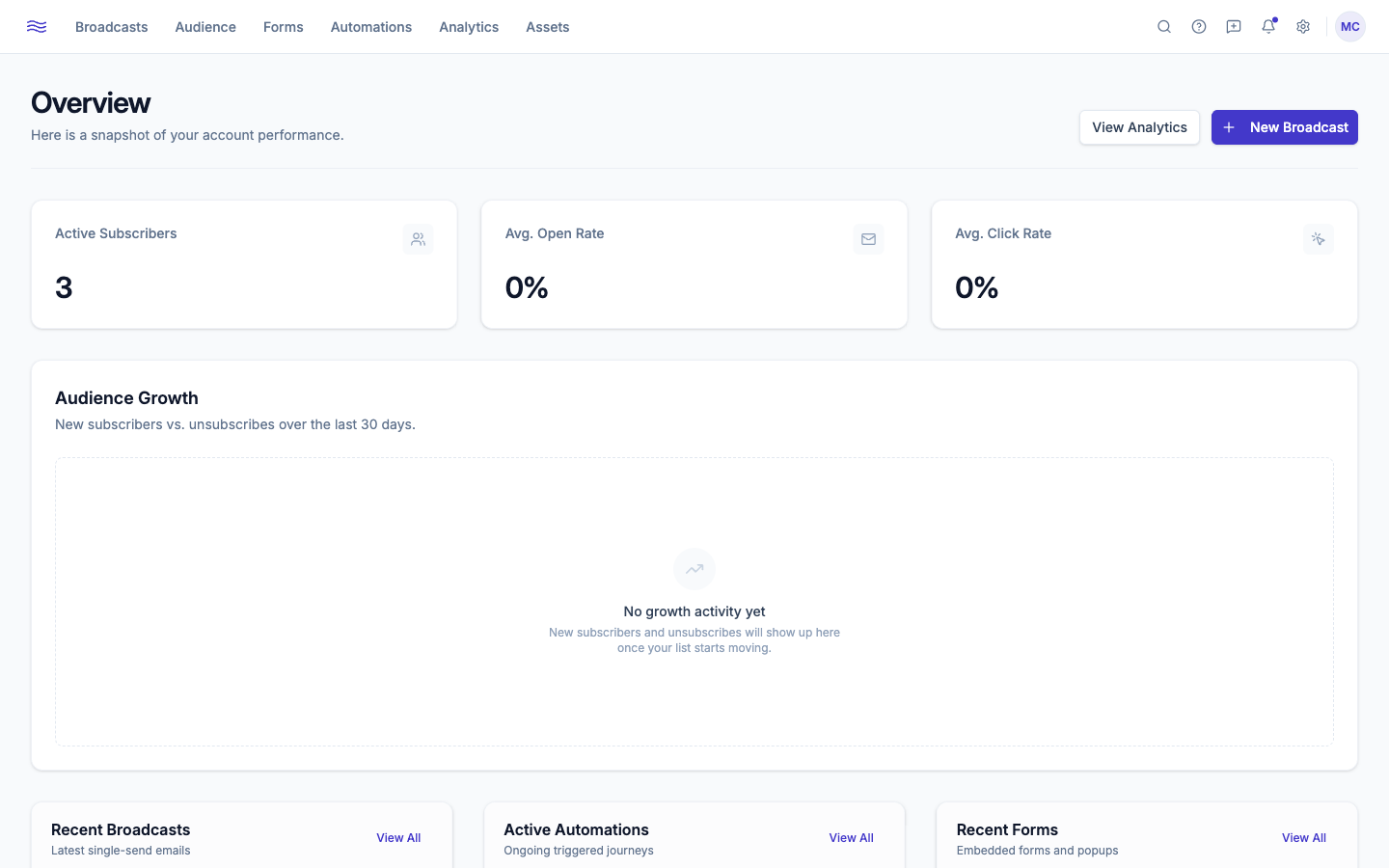Click the Audience Growth title
This screenshot has height=868, width=1389.
click(x=126, y=398)
